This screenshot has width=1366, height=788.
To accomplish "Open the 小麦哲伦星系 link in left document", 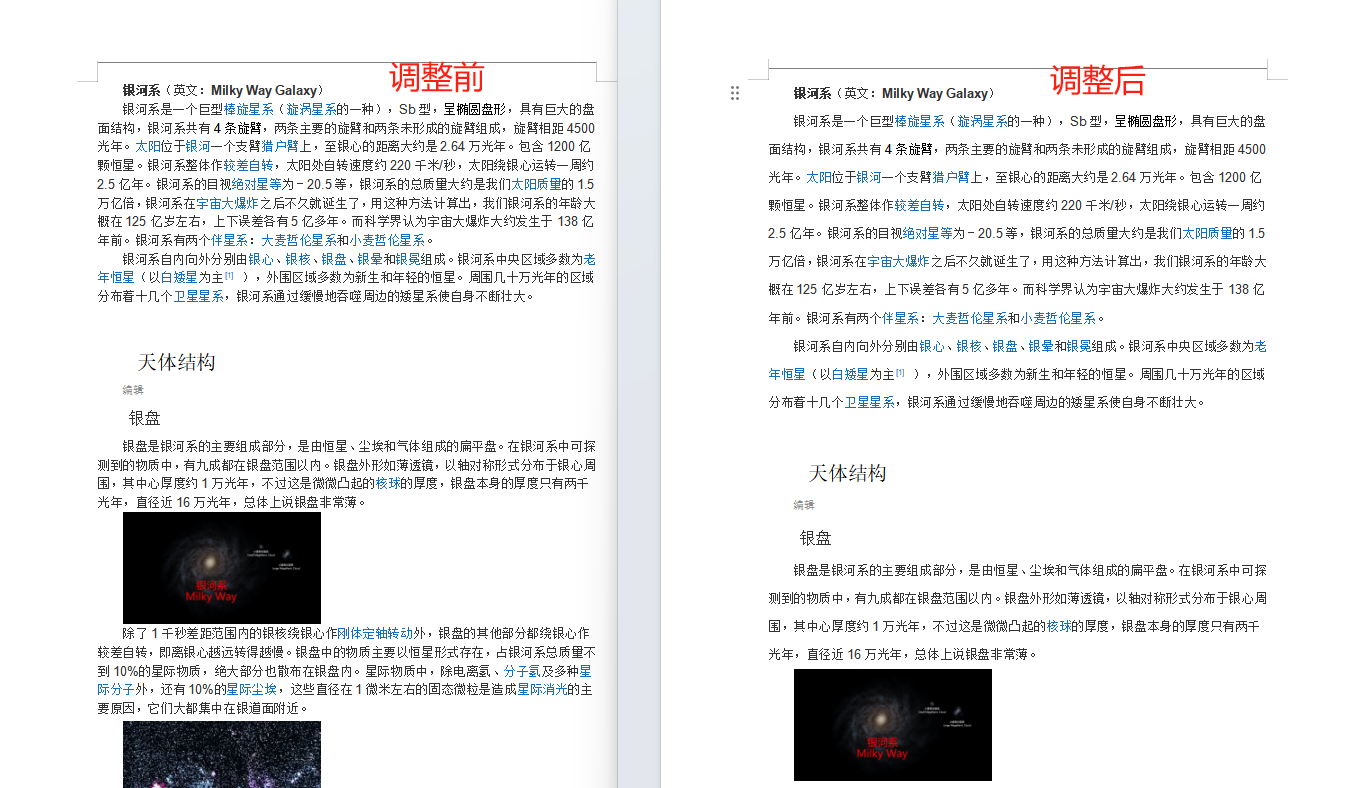I will tap(387, 240).
